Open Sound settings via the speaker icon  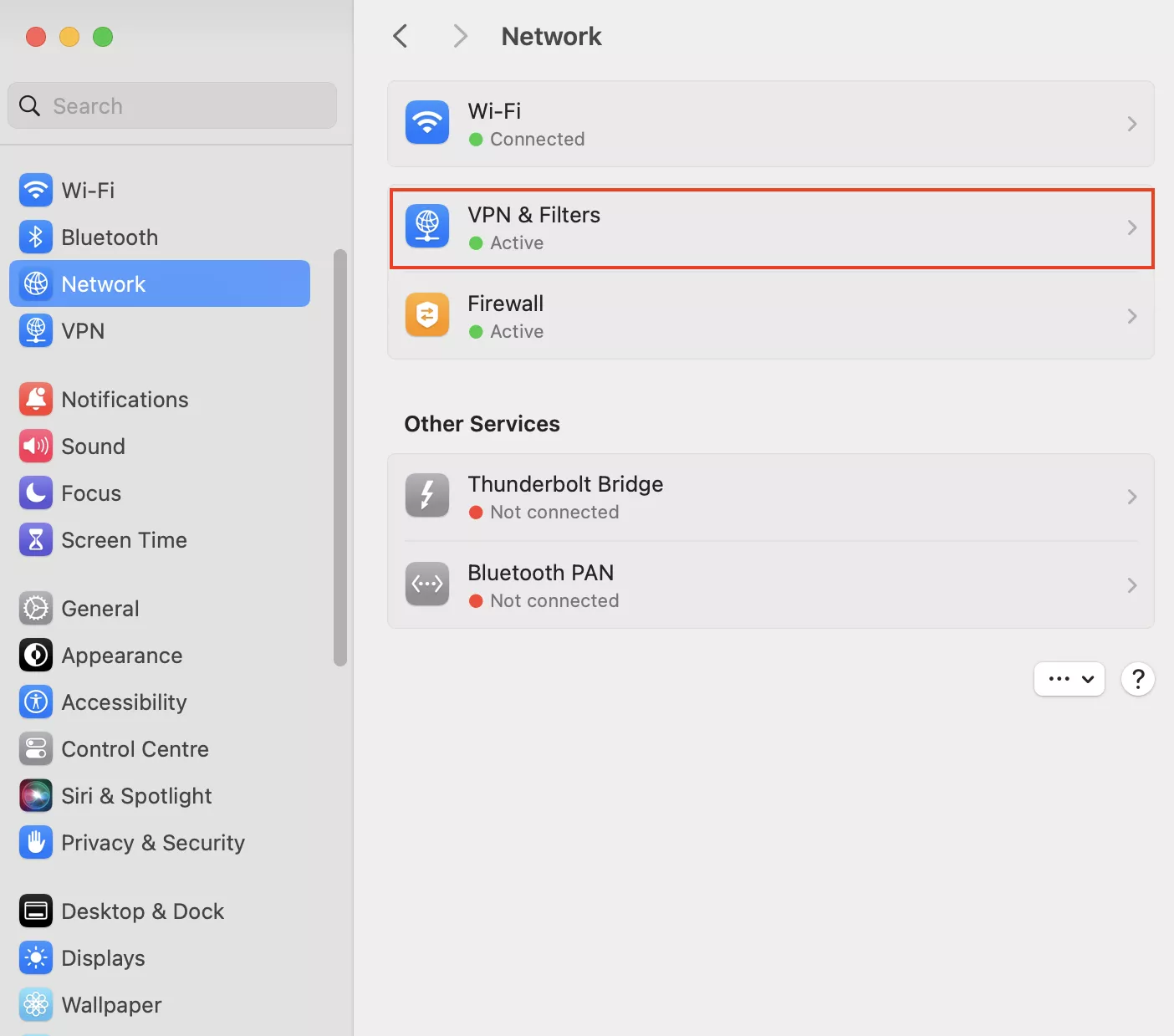pyautogui.click(x=35, y=447)
